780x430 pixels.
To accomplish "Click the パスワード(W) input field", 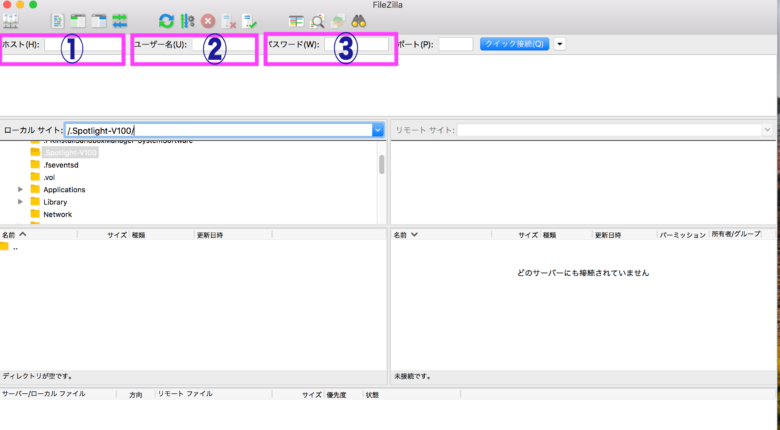I will click(356, 44).
